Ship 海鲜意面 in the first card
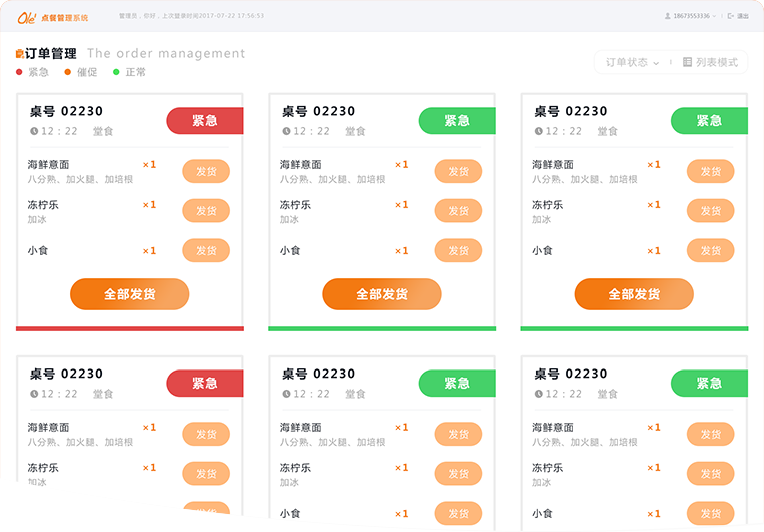764x532 pixels. pos(206,171)
